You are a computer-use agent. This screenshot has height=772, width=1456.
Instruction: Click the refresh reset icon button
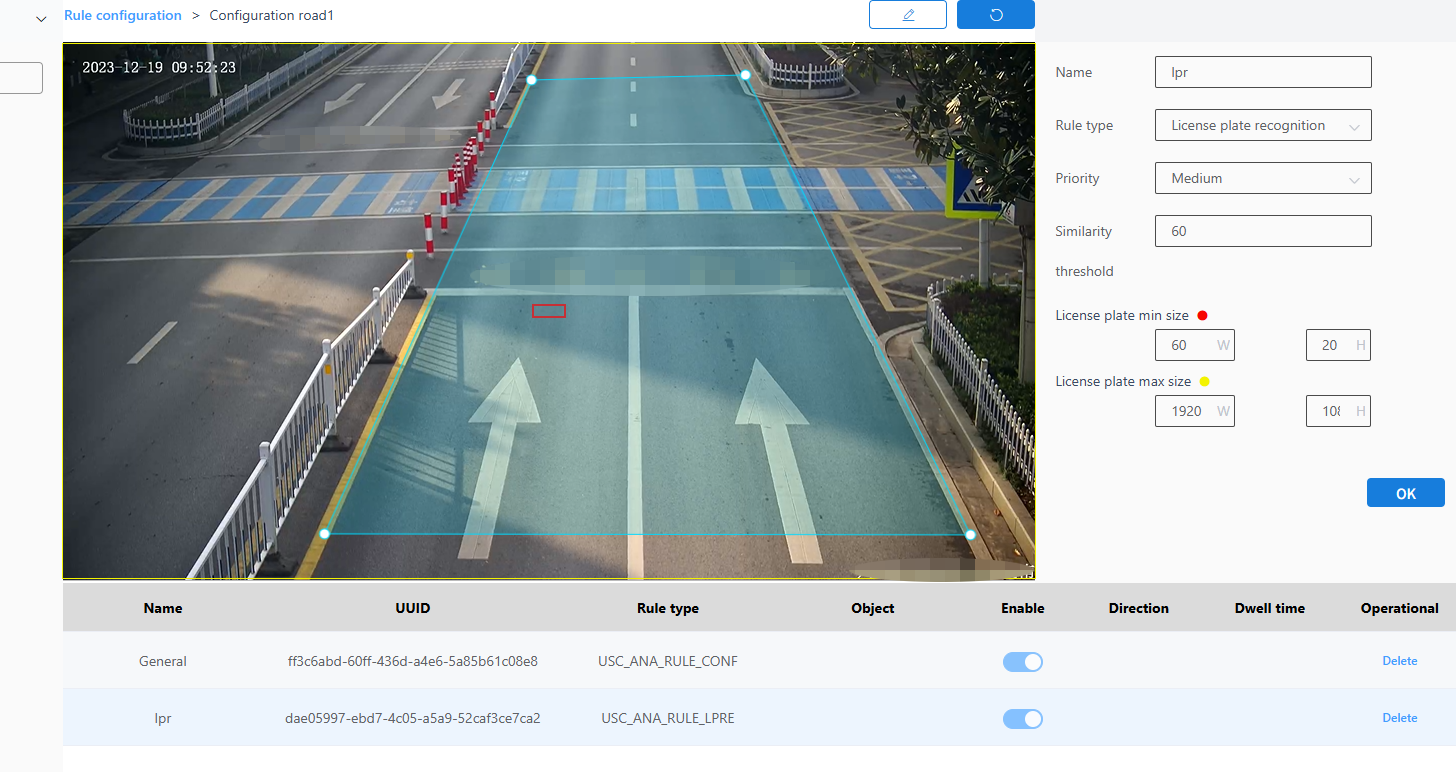(995, 15)
